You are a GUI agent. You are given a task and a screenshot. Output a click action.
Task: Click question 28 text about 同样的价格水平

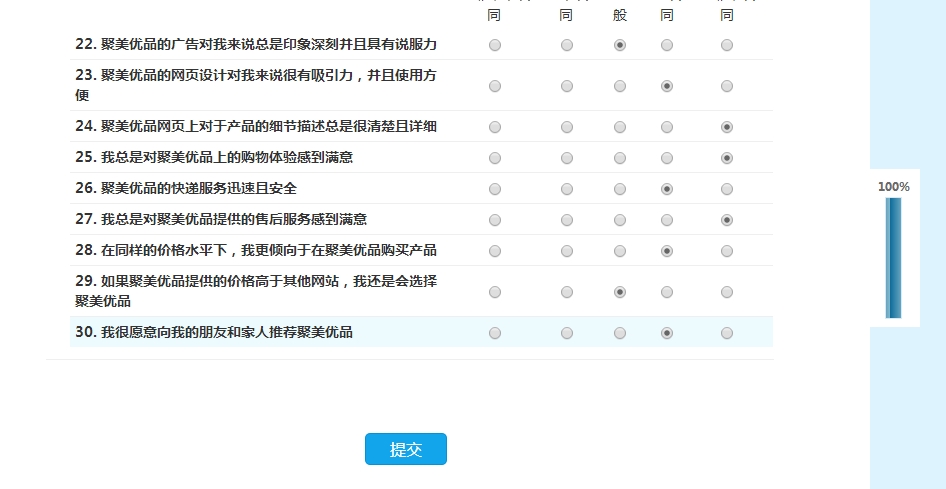coord(256,250)
